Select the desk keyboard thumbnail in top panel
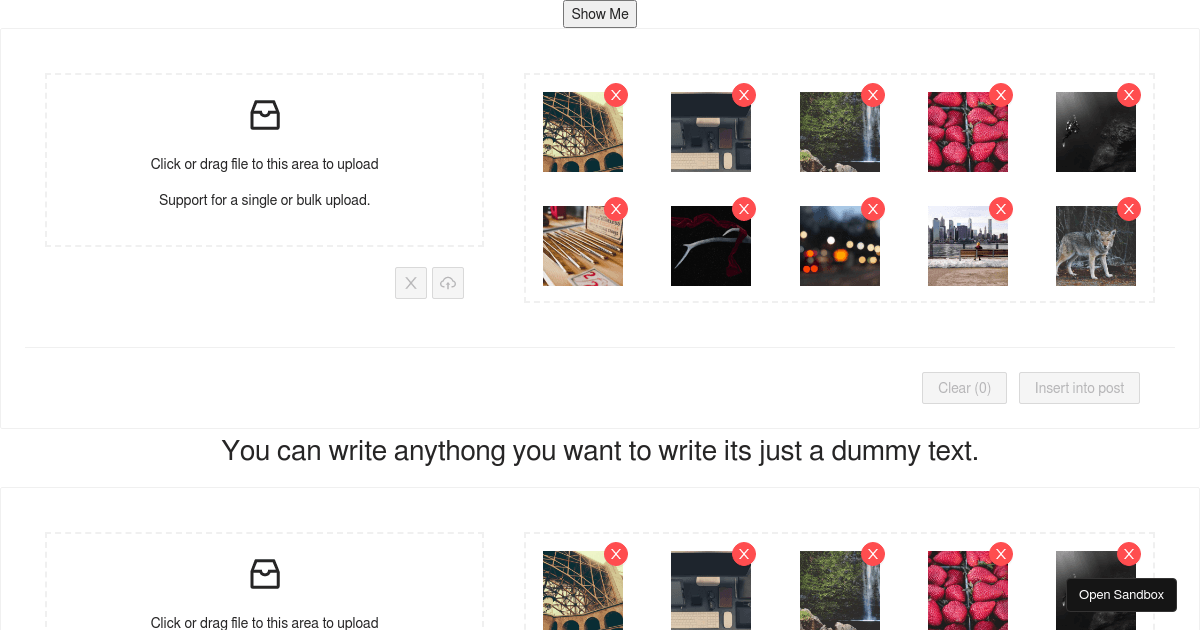The height and width of the screenshot is (630, 1200). pyautogui.click(x=711, y=132)
